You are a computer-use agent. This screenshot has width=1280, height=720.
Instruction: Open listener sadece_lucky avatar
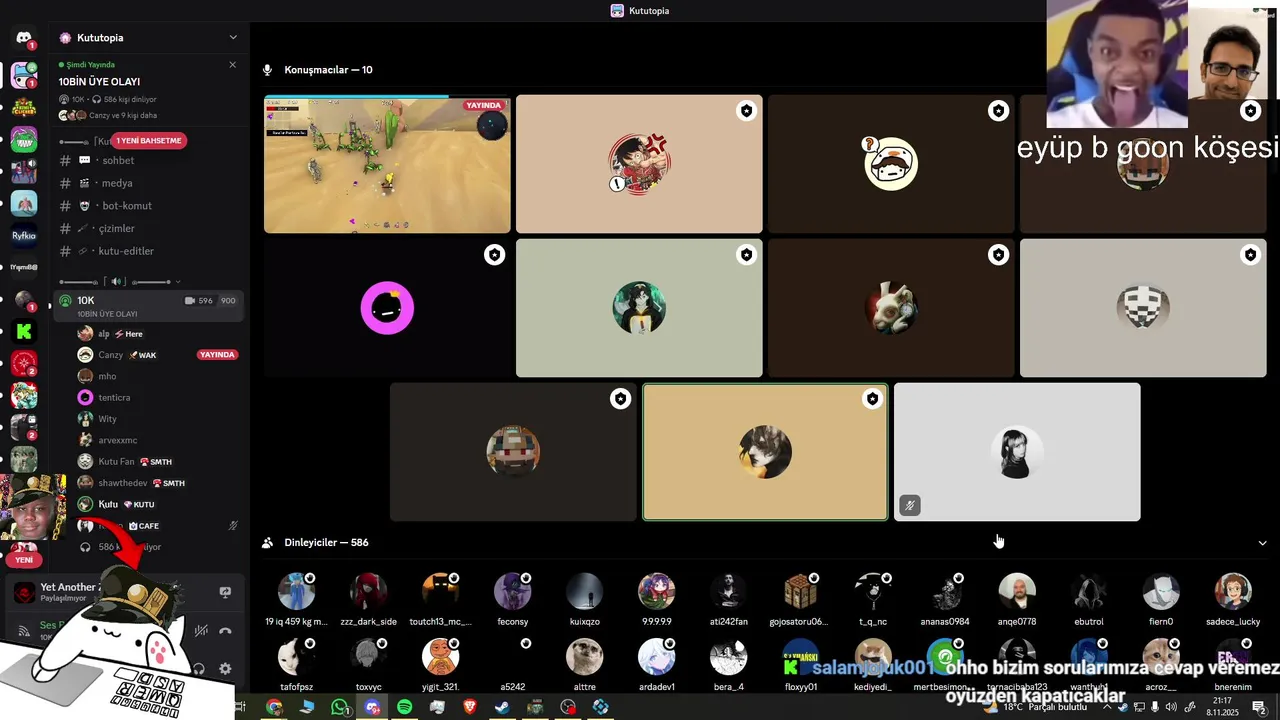tap(1233, 592)
